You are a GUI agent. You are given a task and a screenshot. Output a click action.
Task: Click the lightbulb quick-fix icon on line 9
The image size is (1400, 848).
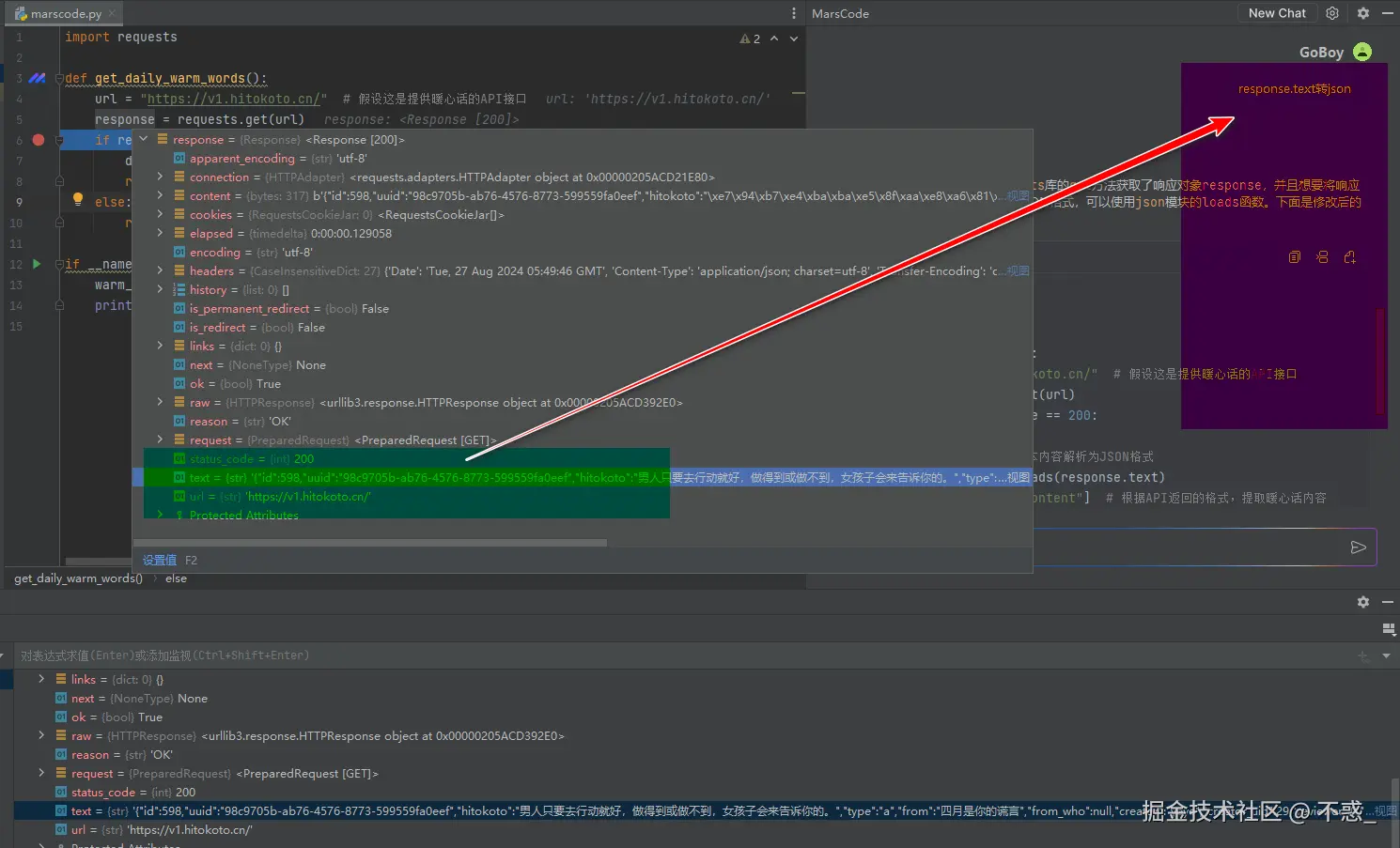click(x=78, y=199)
